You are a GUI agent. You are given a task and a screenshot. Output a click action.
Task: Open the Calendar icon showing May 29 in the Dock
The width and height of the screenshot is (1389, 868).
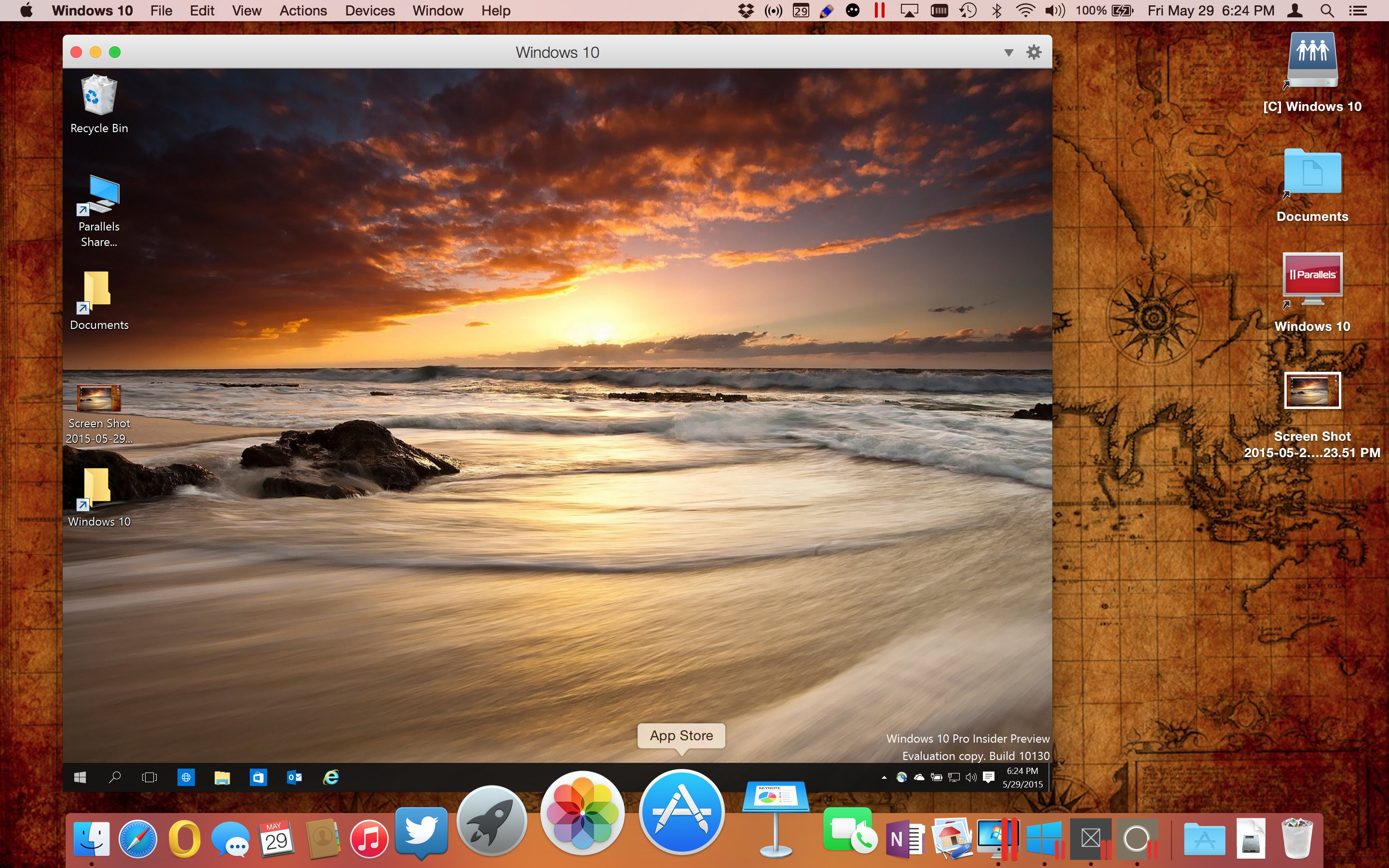(x=277, y=839)
